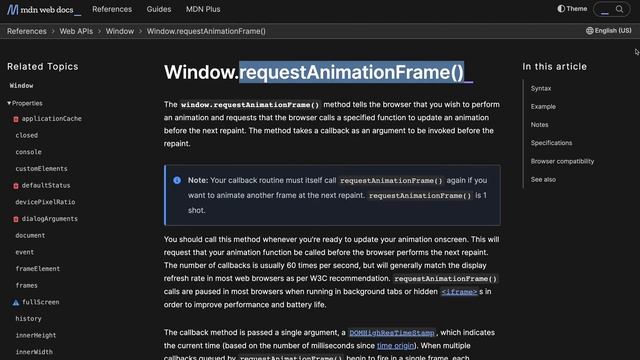The height and width of the screenshot is (360, 640).
Task: Open the console property in sidebar
Action: (x=28, y=152)
